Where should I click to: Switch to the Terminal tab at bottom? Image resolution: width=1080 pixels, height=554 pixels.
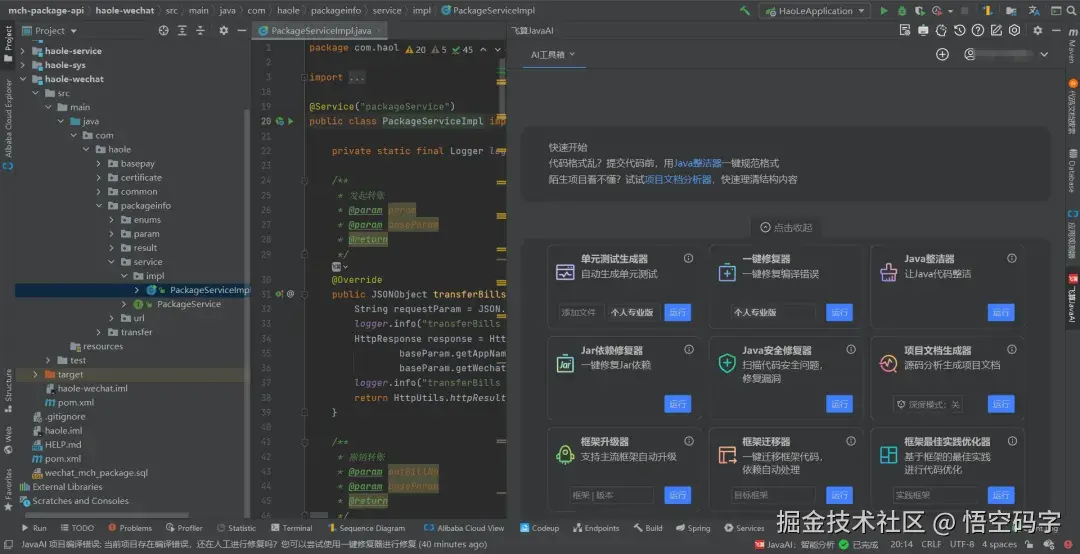291,528
